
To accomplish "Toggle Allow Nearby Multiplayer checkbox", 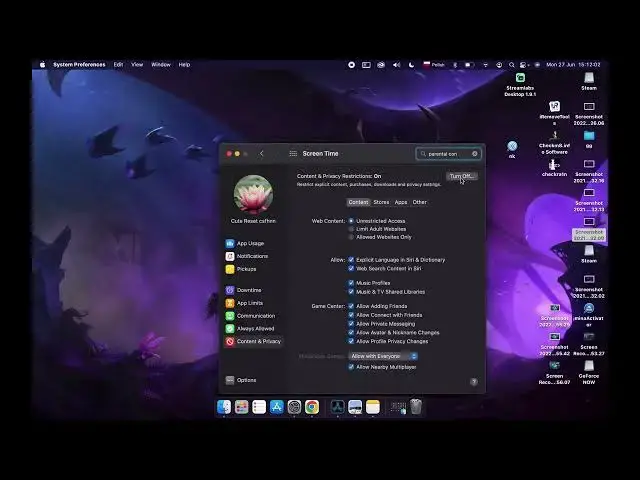I will 351,367.
